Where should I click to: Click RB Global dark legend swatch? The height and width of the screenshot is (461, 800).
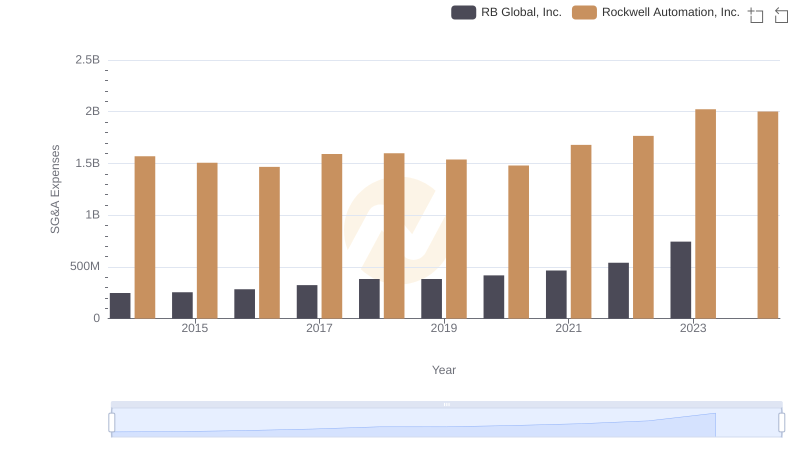pyautogui.click(x=463, y=12)
